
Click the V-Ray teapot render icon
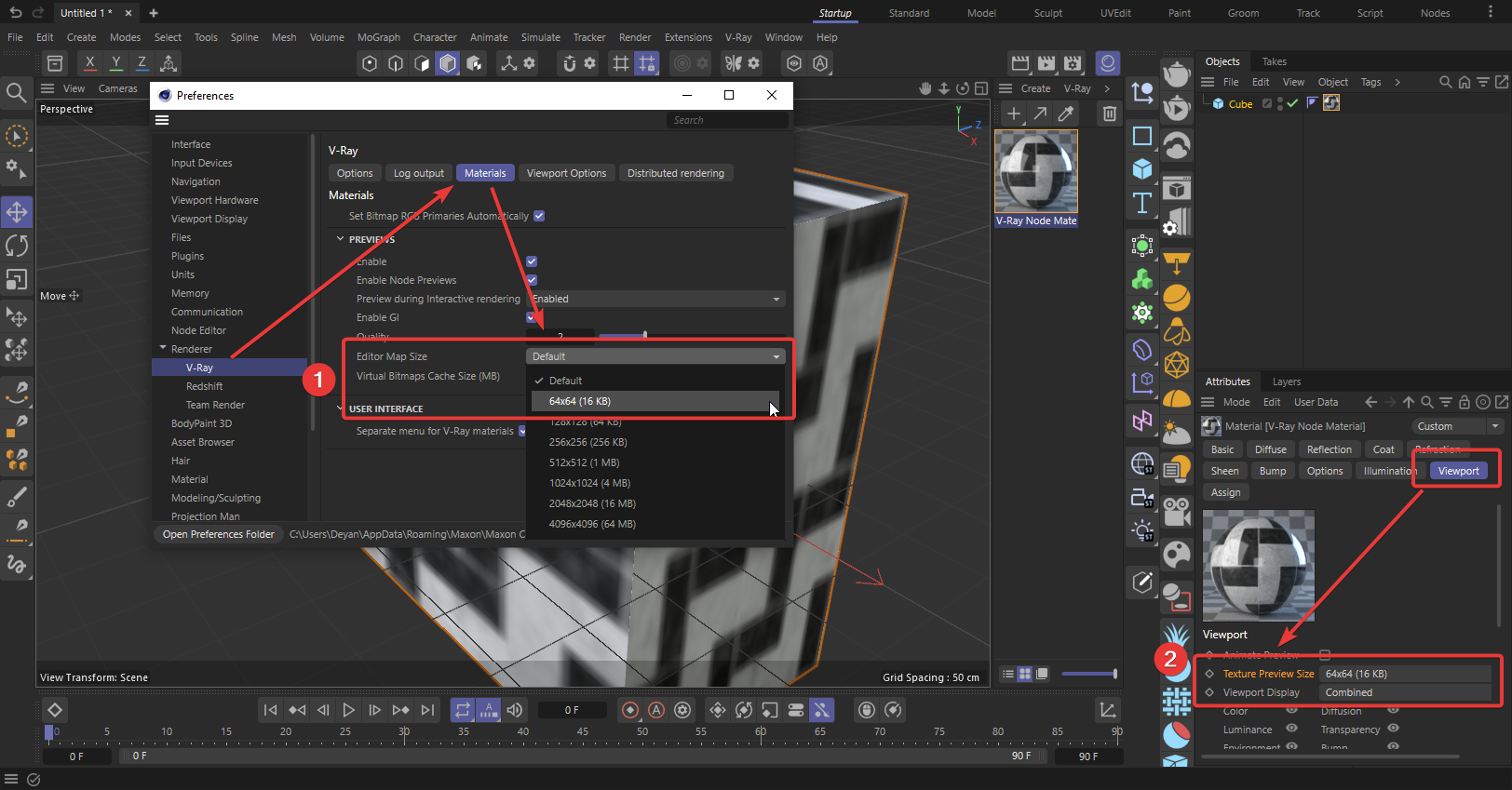coord(1177,74)
